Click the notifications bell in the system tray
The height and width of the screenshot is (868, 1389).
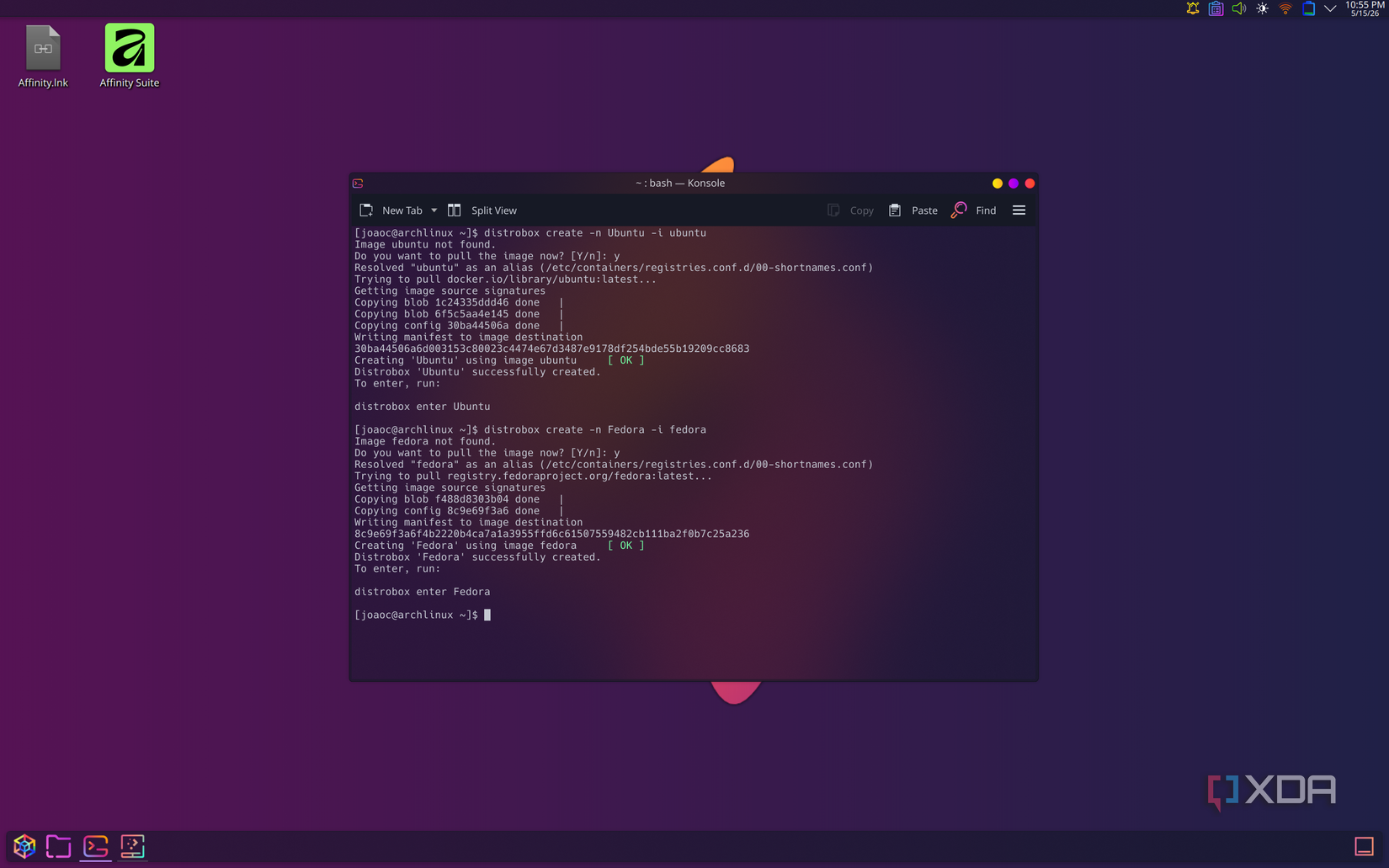tap(1193, 8)
